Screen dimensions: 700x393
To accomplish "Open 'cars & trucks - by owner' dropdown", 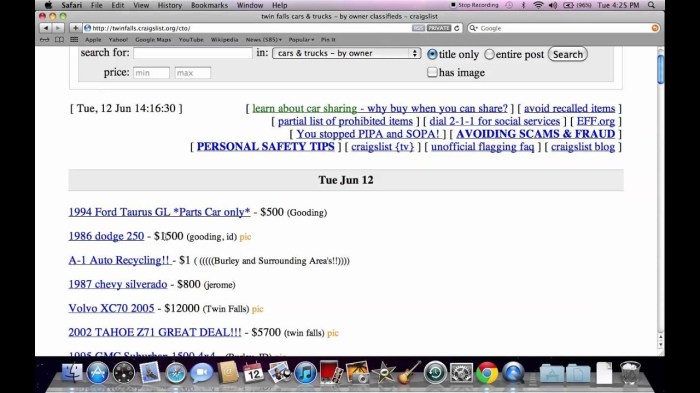I will point(346,53).
